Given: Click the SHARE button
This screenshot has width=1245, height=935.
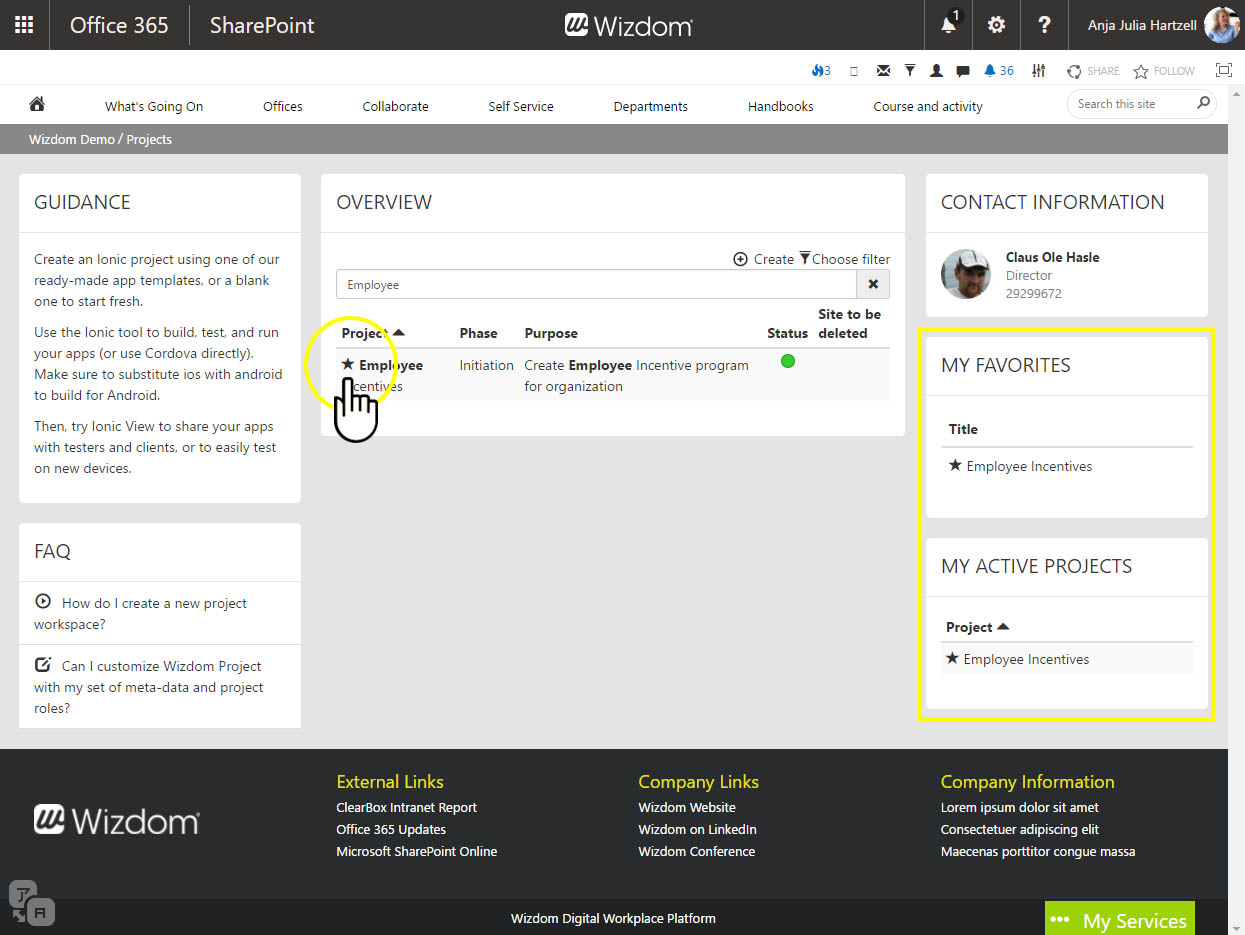Looking at the screenshot, I should 1093,71.
